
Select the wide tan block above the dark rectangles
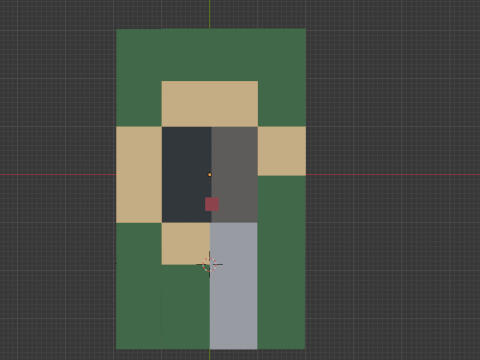point(210,104)
